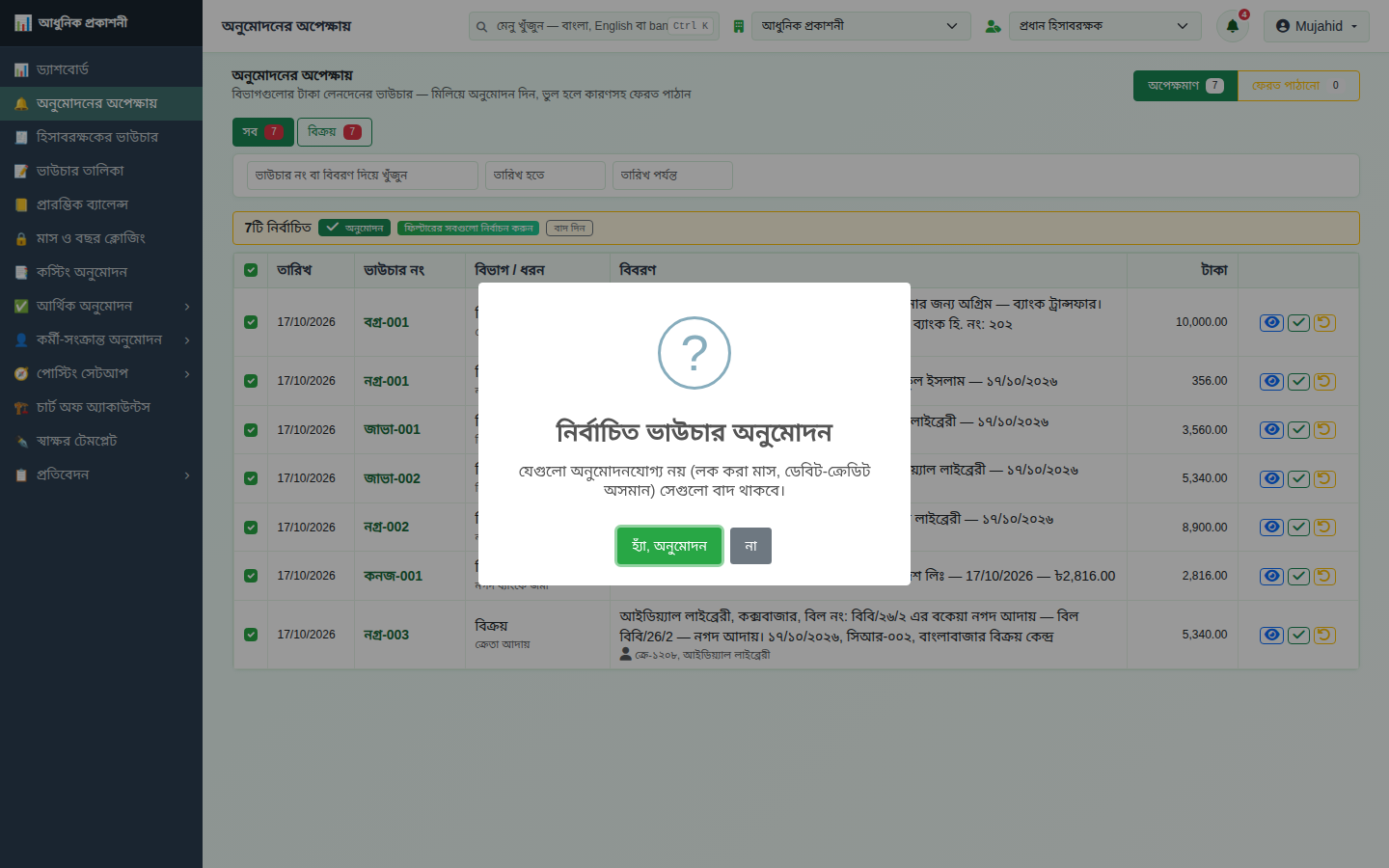Image resolution: width=1389 pixels, height=868 pixels.
Task: Switch to সব 7 filter tab
Action: coord(262,132)
